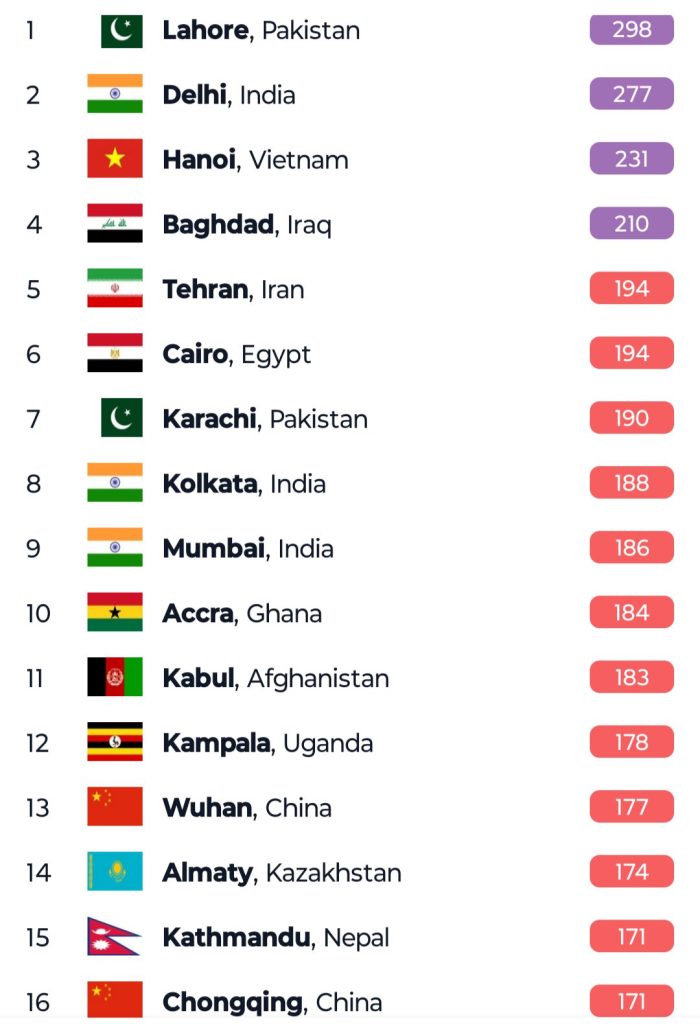Click the Vietnam flag beside Hanoi
This screenshot has height=1024, width=700.
click(114, 159)
